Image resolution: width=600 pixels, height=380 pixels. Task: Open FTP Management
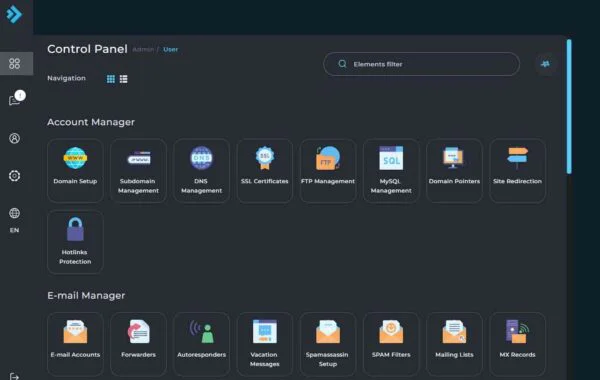tap(328, 170)
